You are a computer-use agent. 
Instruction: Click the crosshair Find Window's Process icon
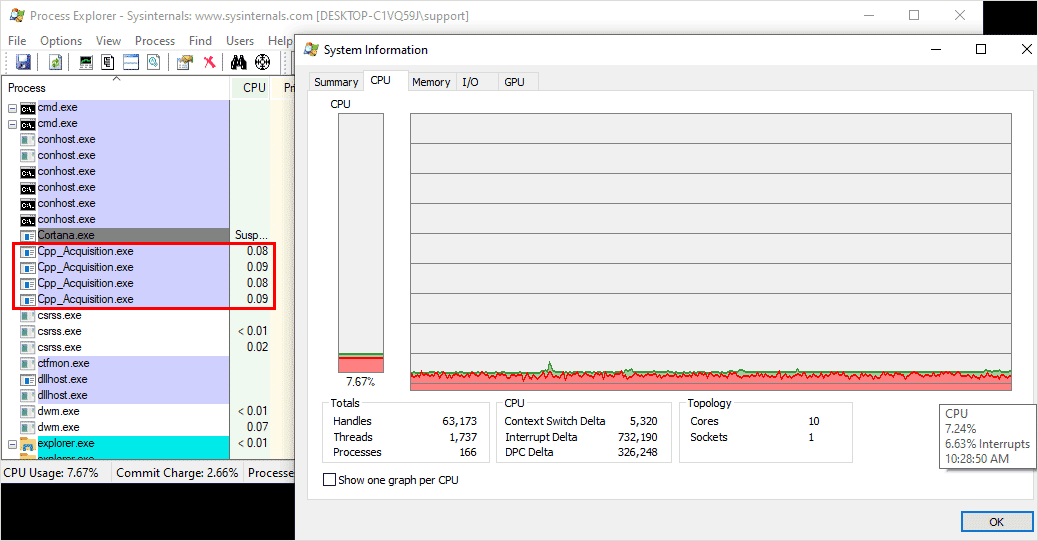(263, 62)
